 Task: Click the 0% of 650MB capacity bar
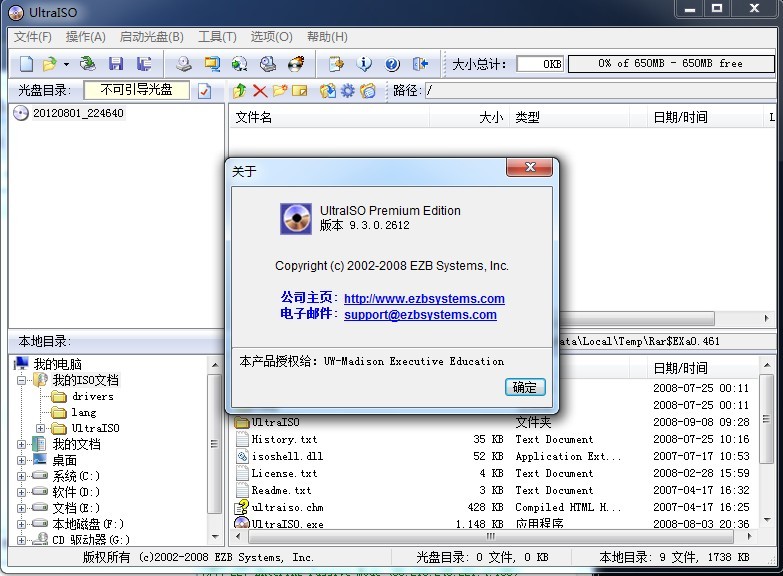[670, 64]
